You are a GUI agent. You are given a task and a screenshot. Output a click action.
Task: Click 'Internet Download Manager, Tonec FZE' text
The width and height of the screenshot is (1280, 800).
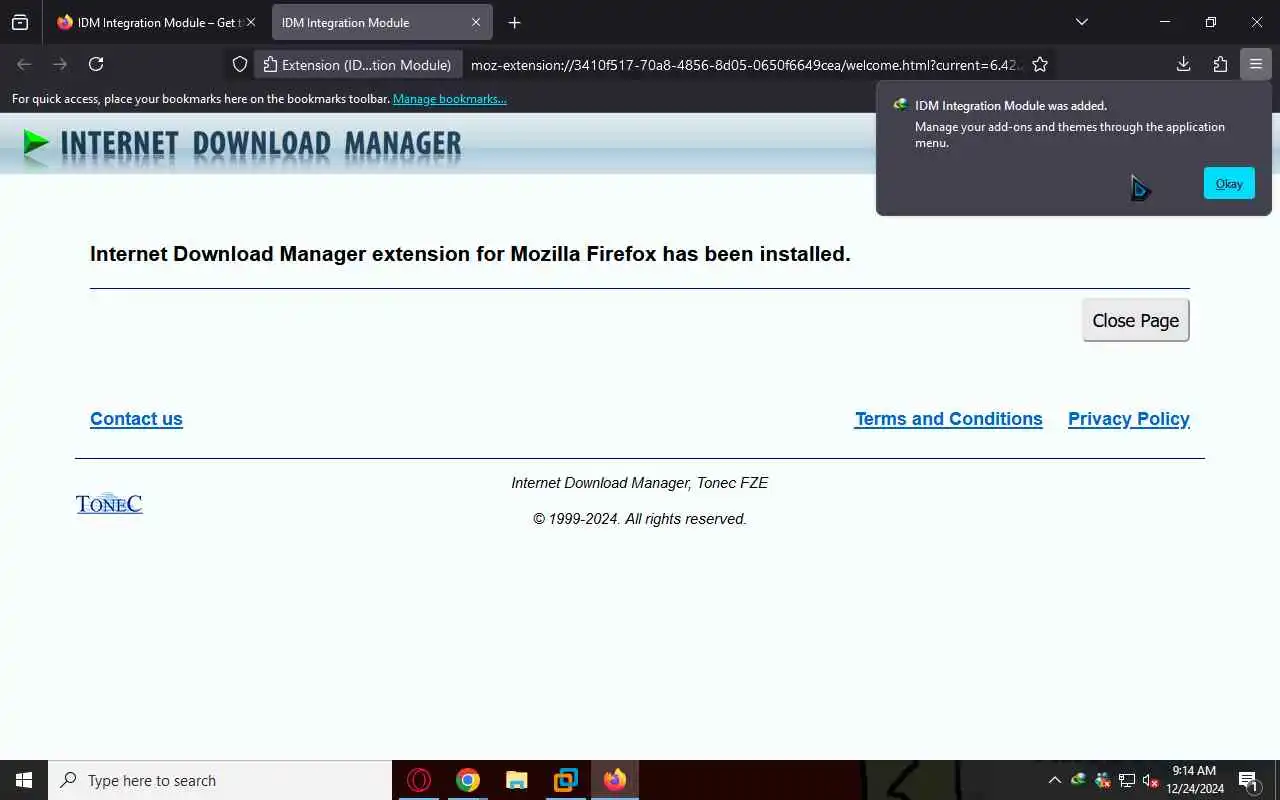pos(640,483)
